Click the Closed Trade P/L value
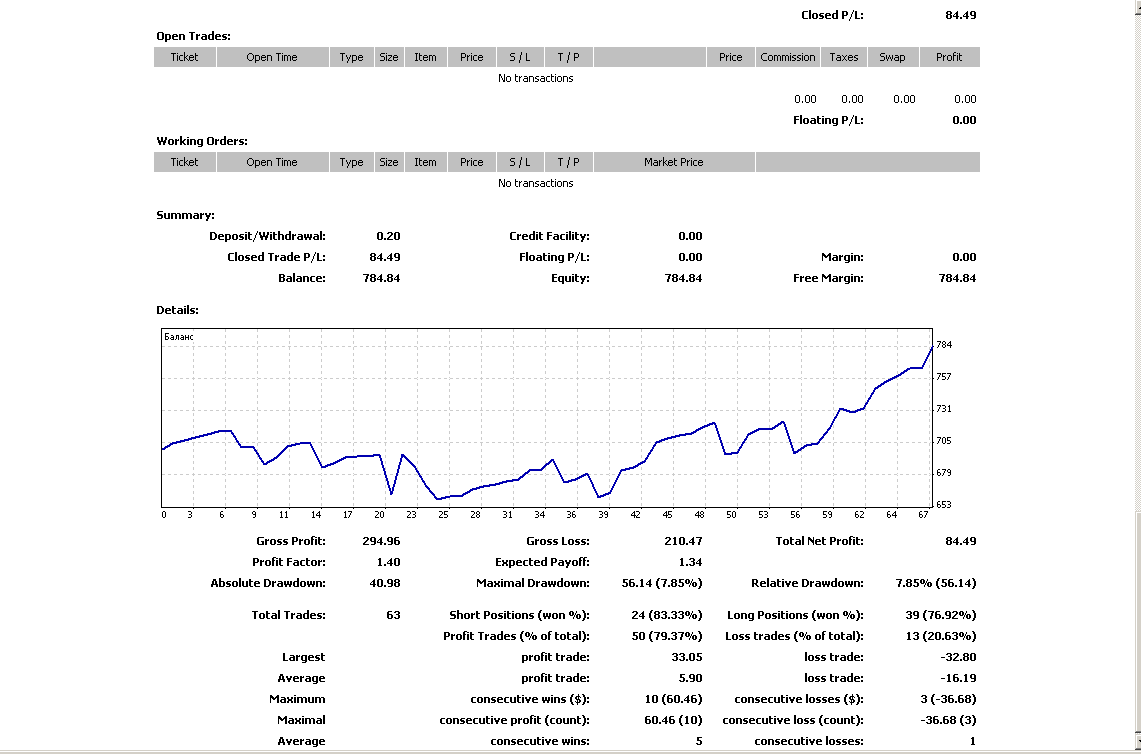This screenshot has width=1146, height=754. [384, 257]
